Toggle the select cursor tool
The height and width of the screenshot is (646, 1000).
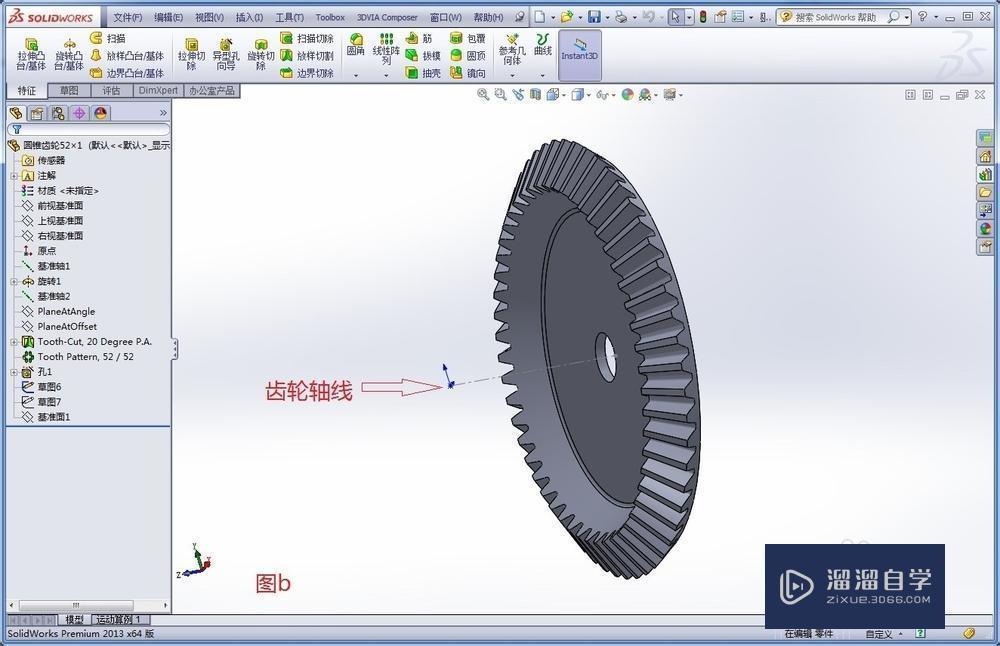click(675, 17)
